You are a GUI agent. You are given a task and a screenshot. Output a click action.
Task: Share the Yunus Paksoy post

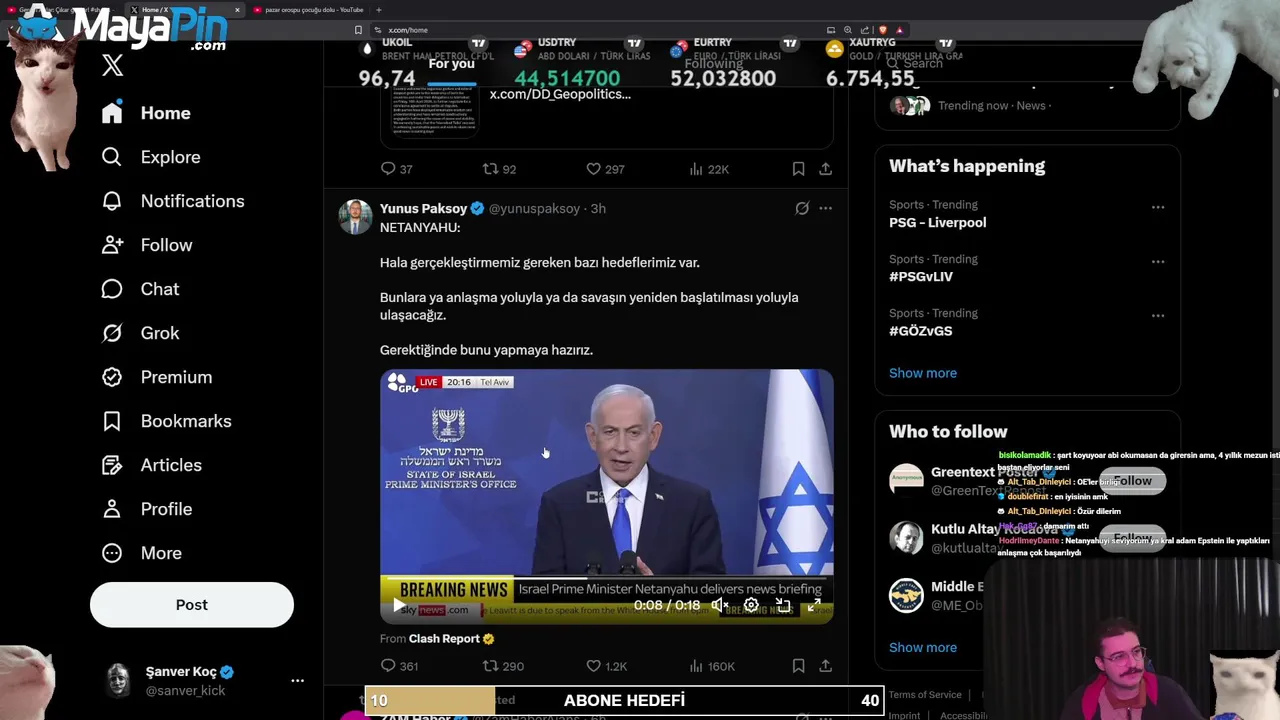pyautogui.click(x=825, y=666)
